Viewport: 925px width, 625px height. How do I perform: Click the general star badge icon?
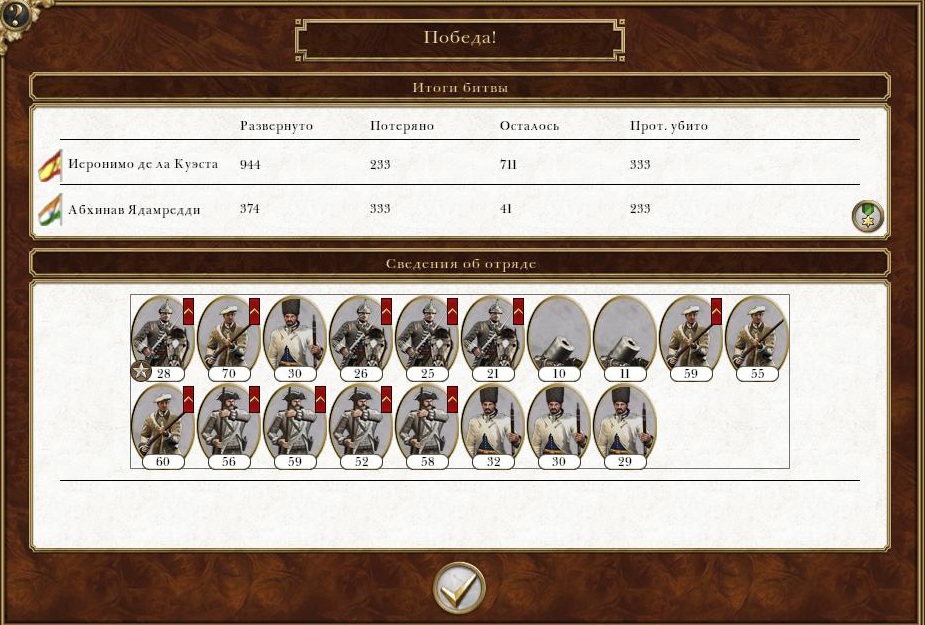coord(140,372)
